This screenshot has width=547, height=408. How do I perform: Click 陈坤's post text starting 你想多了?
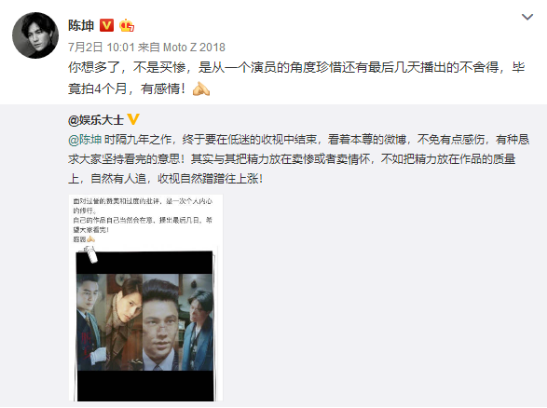[296, 78]
